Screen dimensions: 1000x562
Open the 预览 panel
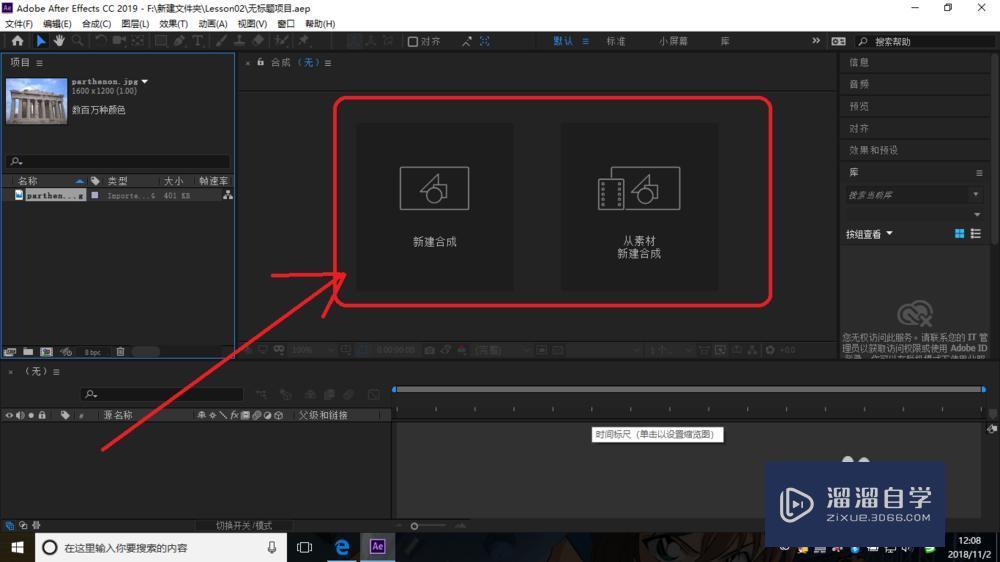pyautogui.click(x=859, y=107)
